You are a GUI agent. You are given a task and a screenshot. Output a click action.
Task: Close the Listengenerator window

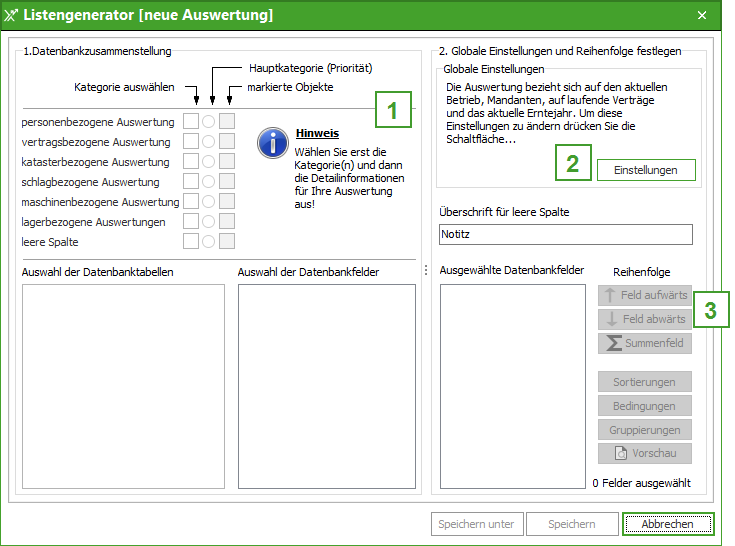[x=702, y=15]
